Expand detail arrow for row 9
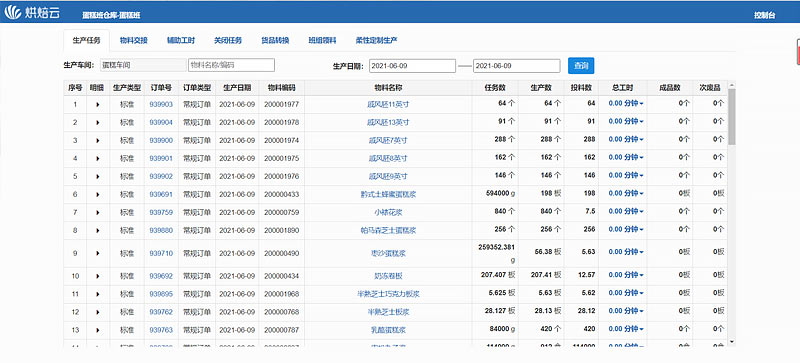800x363 pixels. [x=97, y=253]
